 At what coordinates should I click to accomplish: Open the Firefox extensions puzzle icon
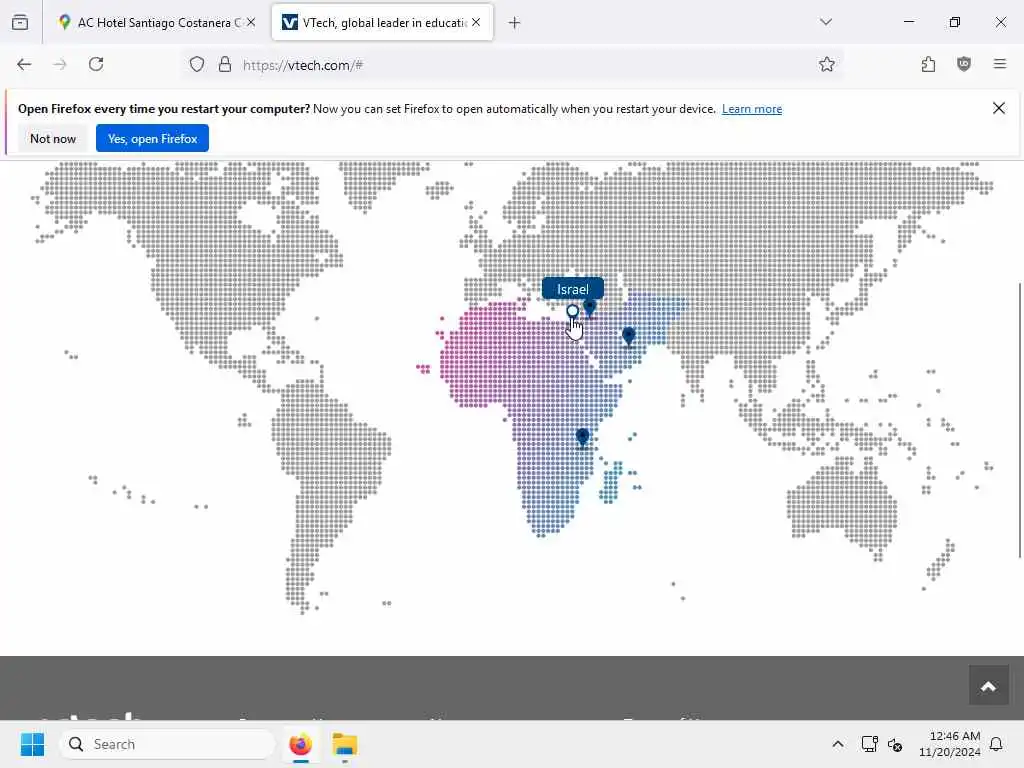click(x=928, y=64)
